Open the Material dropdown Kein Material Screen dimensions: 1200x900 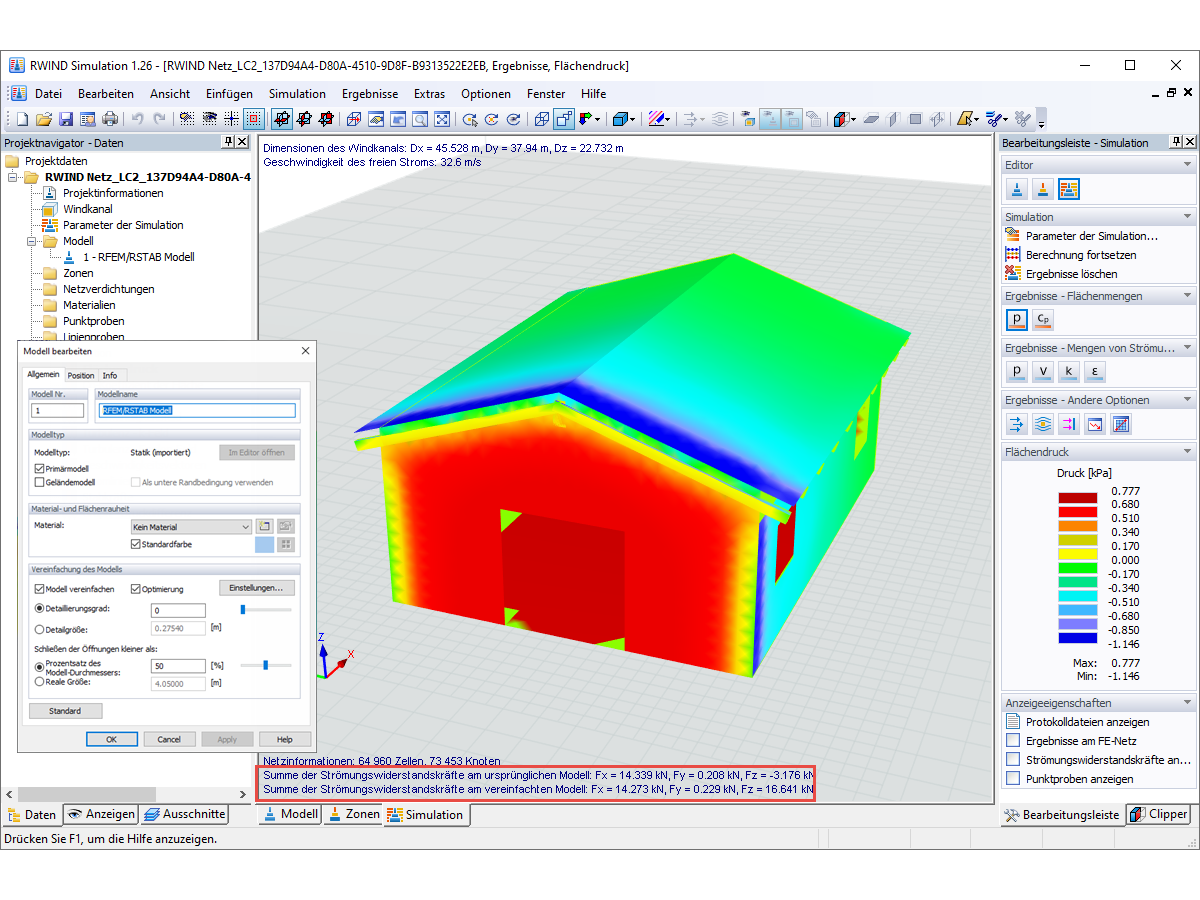pos(191,526)
